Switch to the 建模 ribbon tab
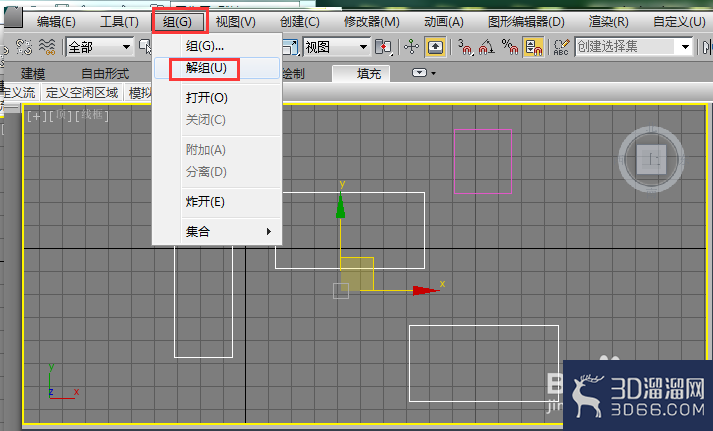Image resolution: width=713 pixels, height=431 pixels. [x=33, y=73]
